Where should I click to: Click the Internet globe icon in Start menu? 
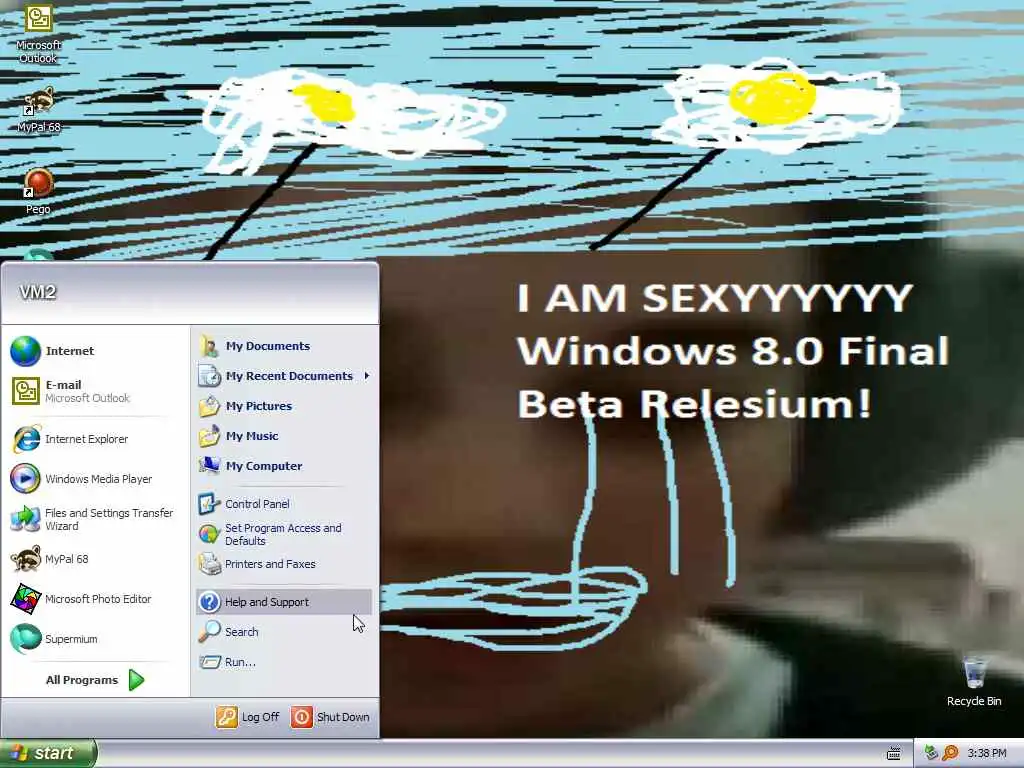[x=25, y=351]
